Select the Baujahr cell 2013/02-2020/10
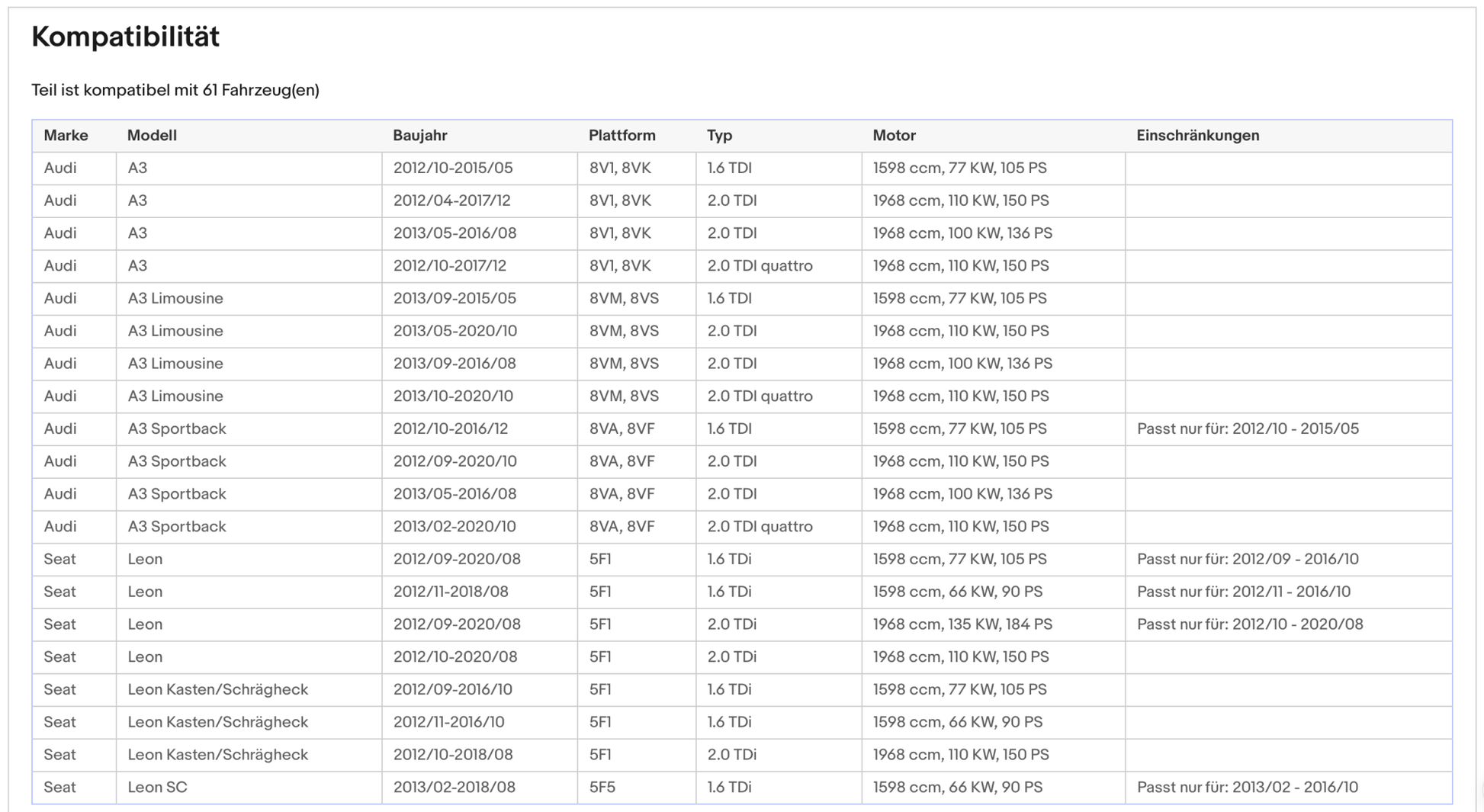The image size is (1484, 812). (x=455, y=526)
